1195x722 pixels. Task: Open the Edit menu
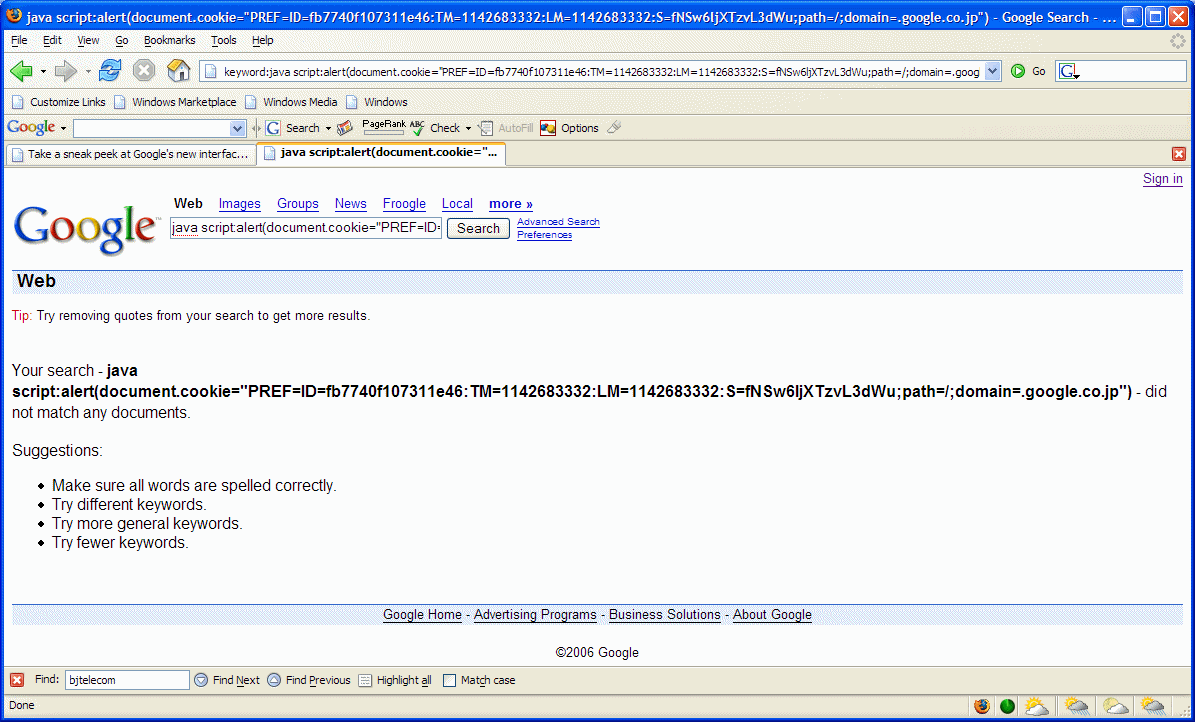coord(52,40)
